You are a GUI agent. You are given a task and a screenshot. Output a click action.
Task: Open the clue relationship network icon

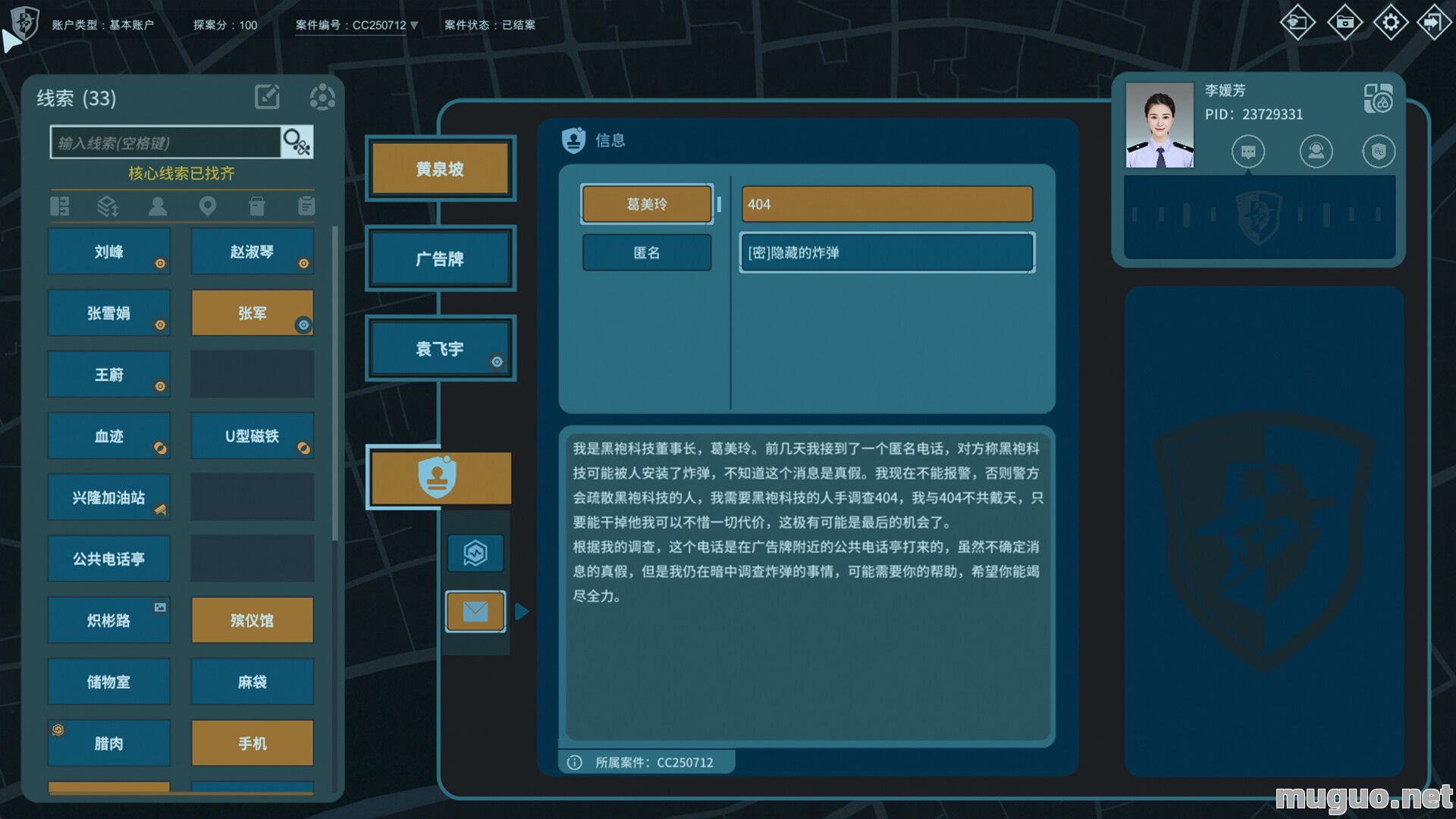(x=322, y=97)
